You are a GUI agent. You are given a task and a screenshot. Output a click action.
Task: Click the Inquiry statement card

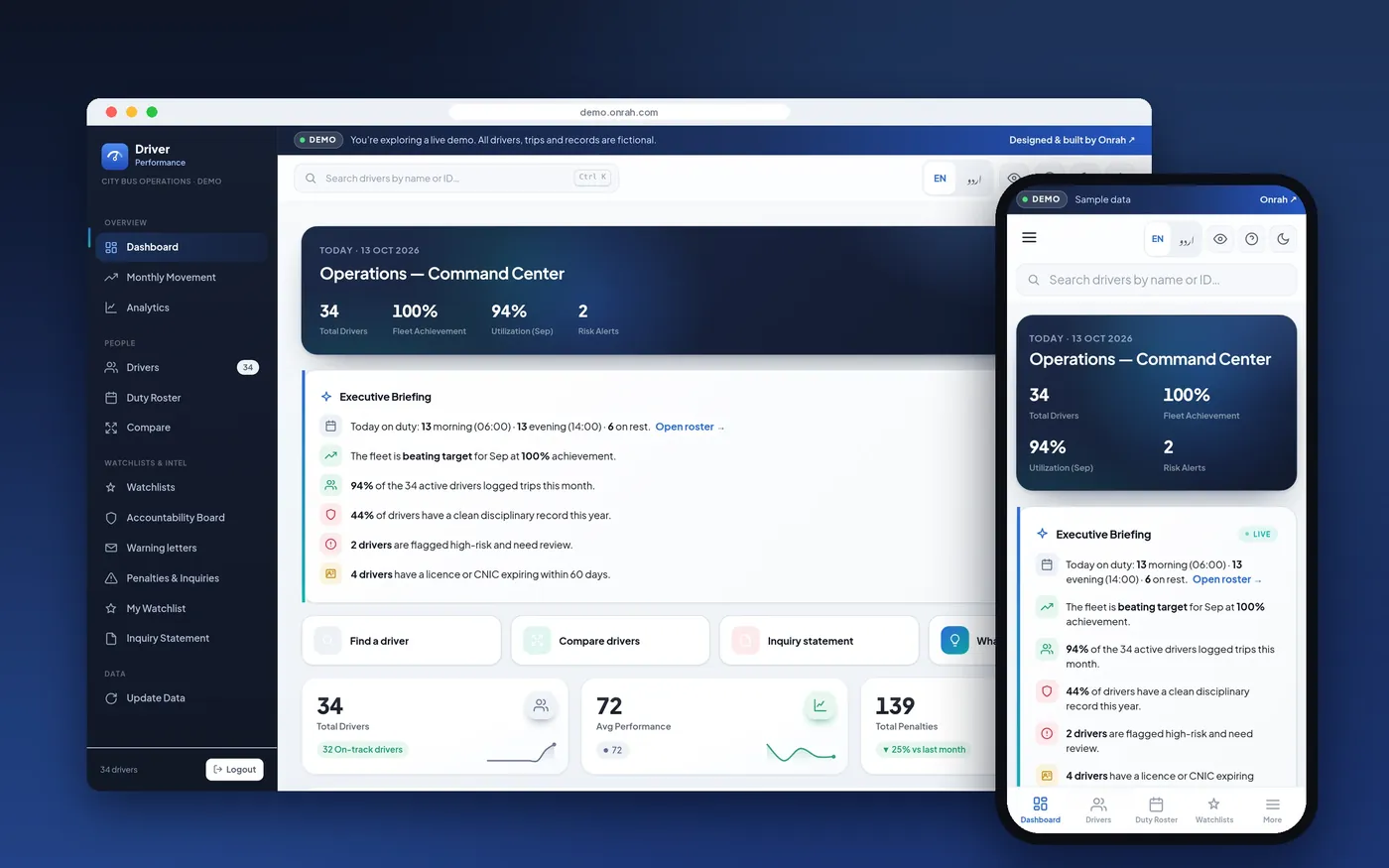[820, 641]
